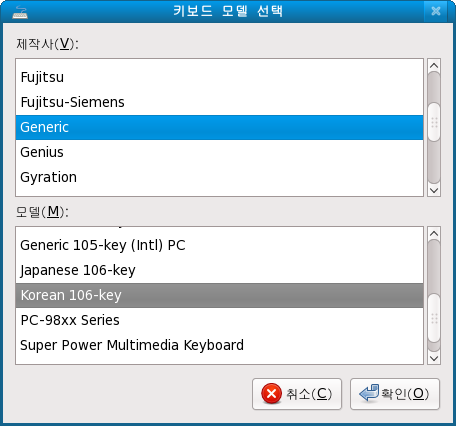Viewport: 456px width, 426px height.
Task: Pick Super Power Multimedia Keyboard model
Action: click(219, 345)
